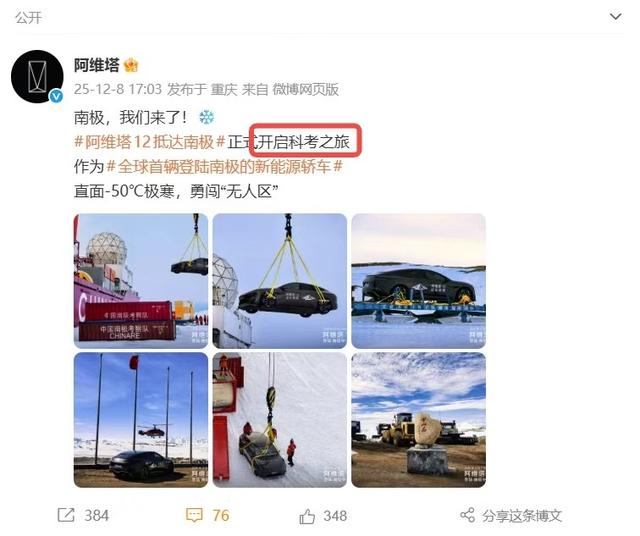Viewport: 640px width, 536px height.
Task: Open photo of stone monument and bulldozers
Action: pyautogui.click(x=418, y=420)
